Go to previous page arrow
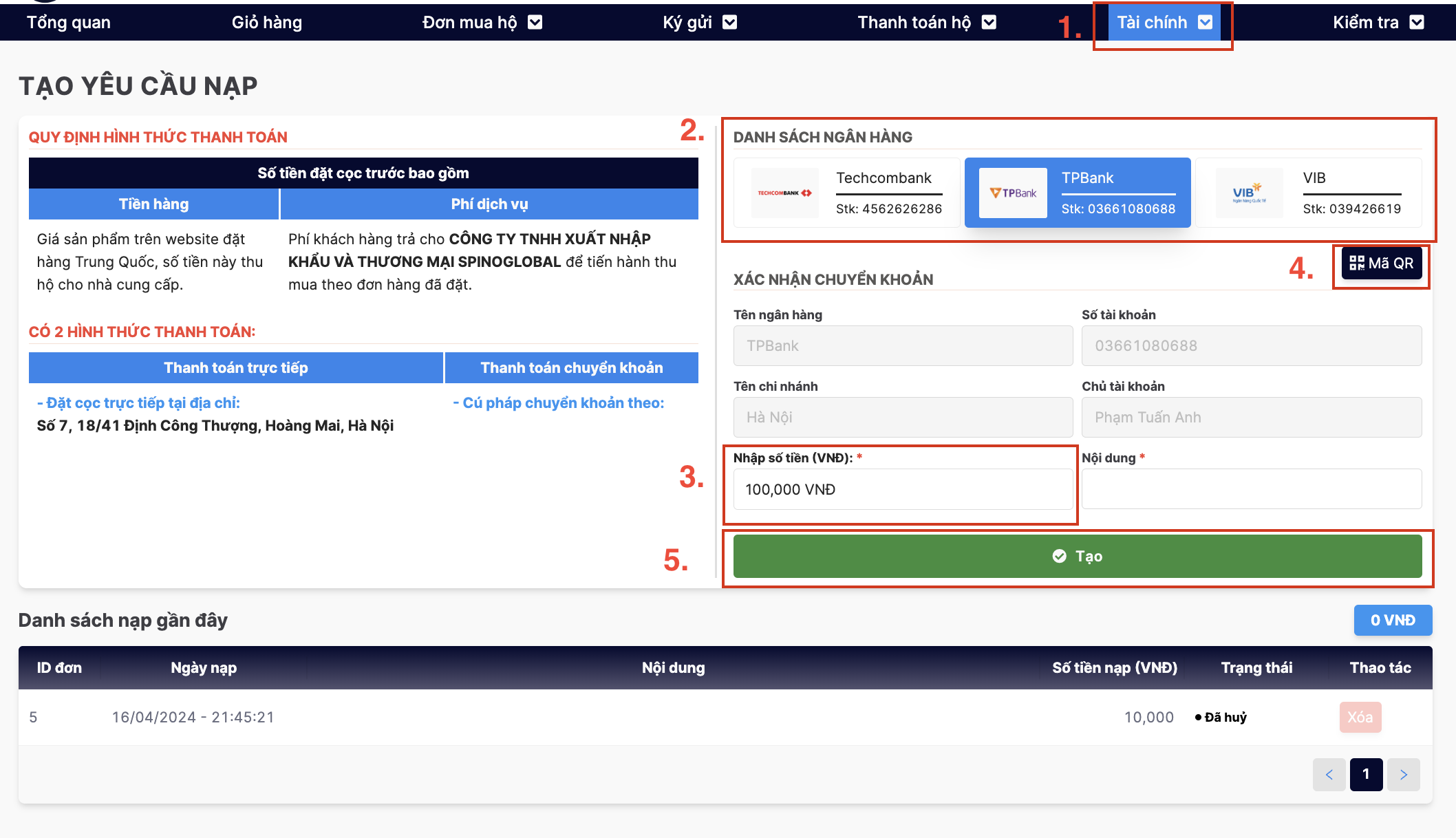 tap(1329, 775)
